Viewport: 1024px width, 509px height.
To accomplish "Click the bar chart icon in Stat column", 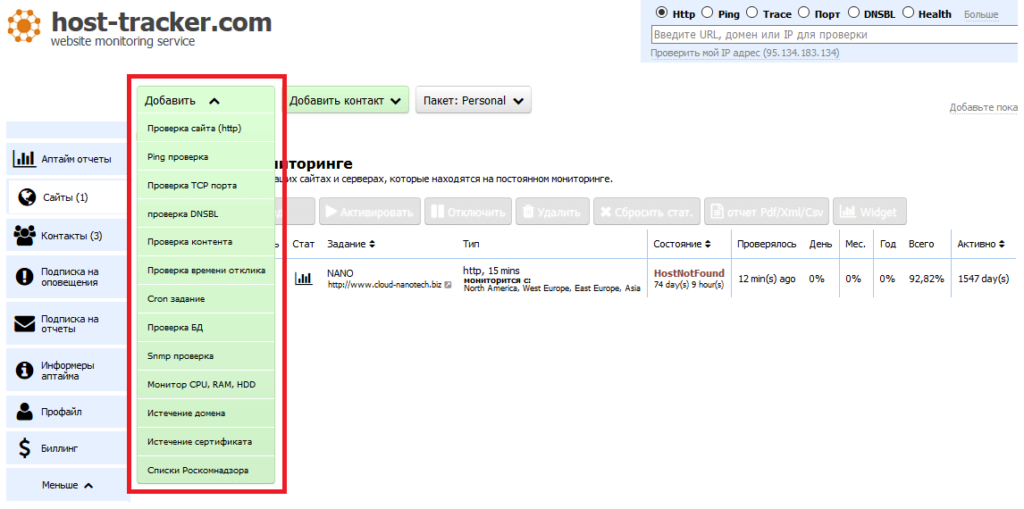I will 302,279.
